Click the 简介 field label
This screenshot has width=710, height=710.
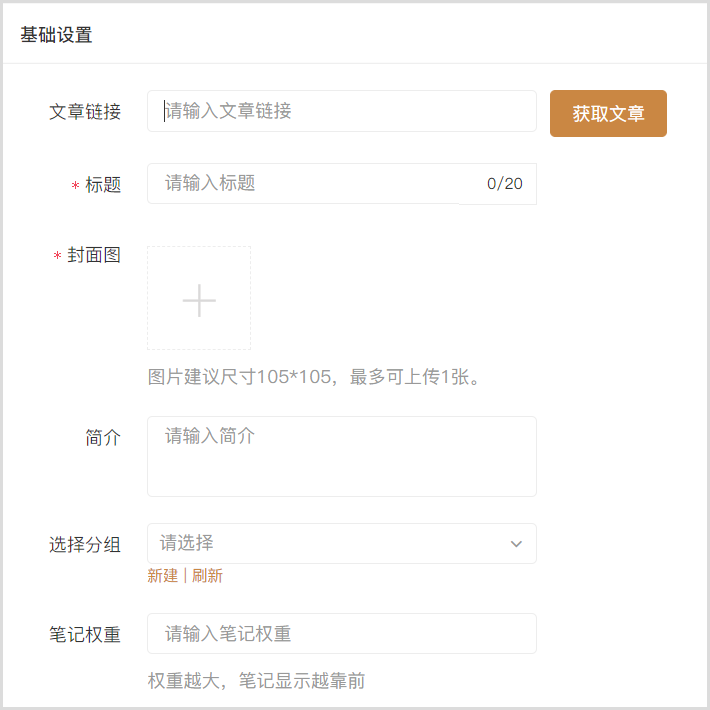coord(103,438)
